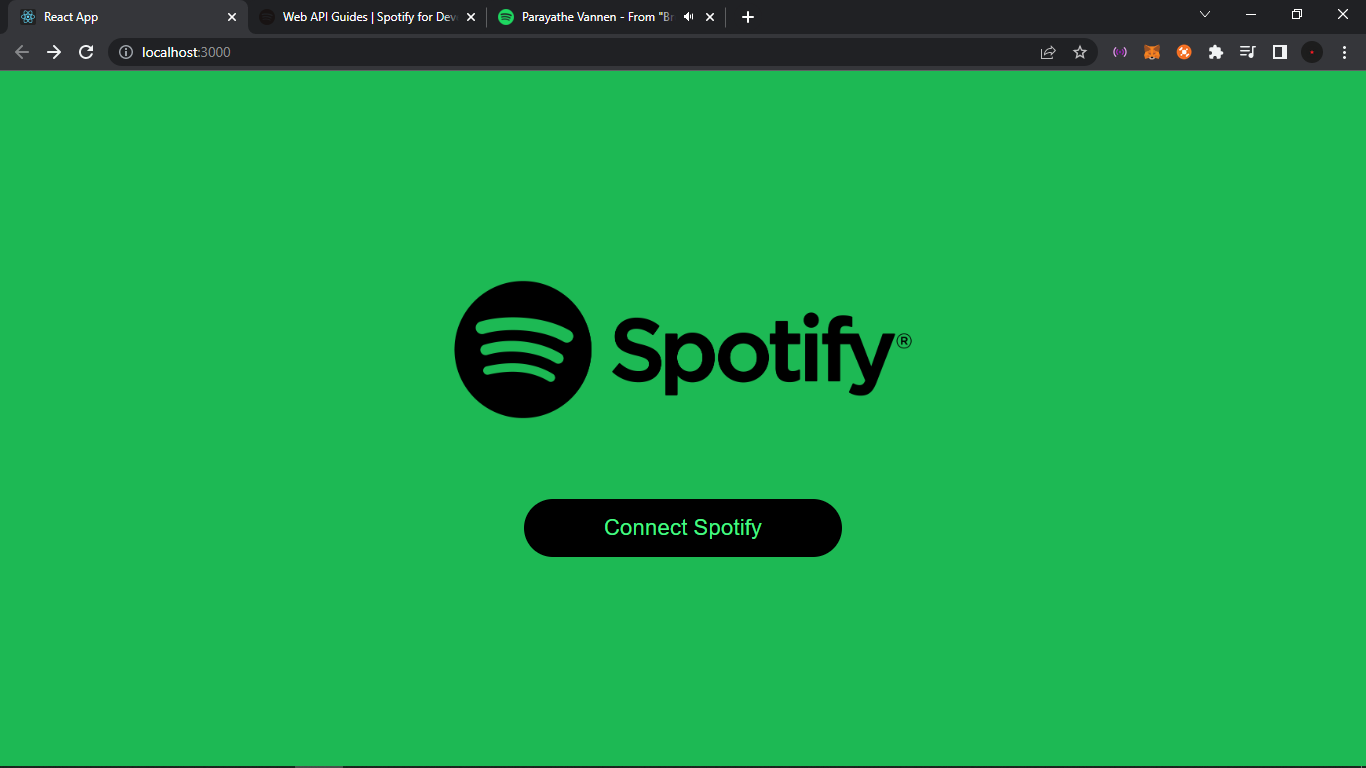This screenshot has width=1366, height=768.
Task: Switch to the Web API Guides tab
Action: click(360, 16)
